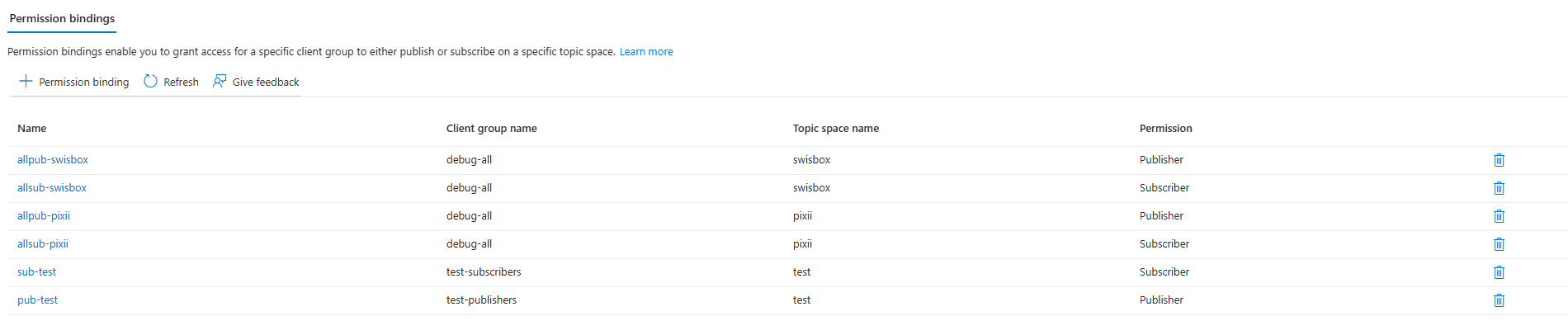Add a new Permission binding
Image resolution: width=1568 pixels, height=335 pixels.
point(73,82)
